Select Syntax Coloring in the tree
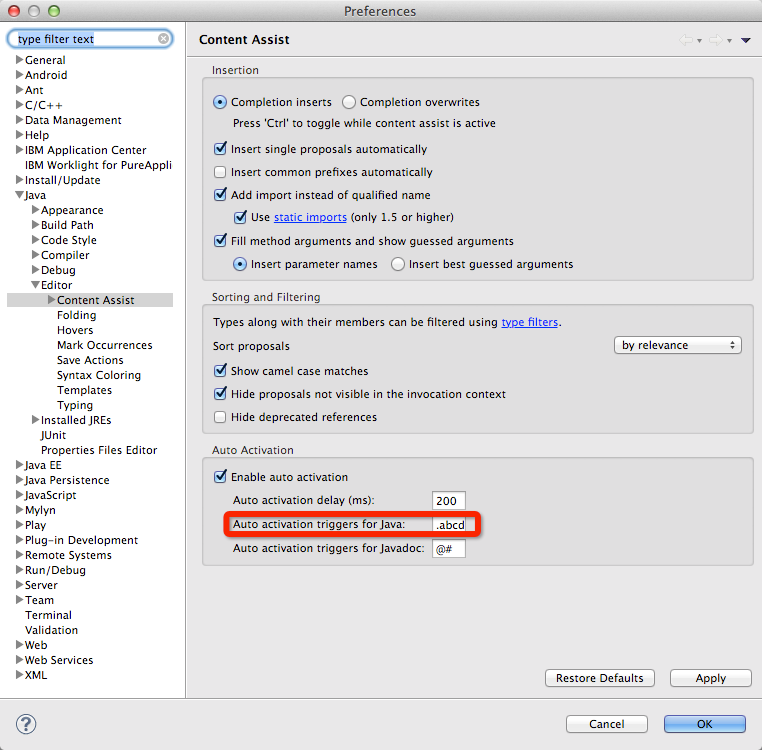 tap(98, 375)
